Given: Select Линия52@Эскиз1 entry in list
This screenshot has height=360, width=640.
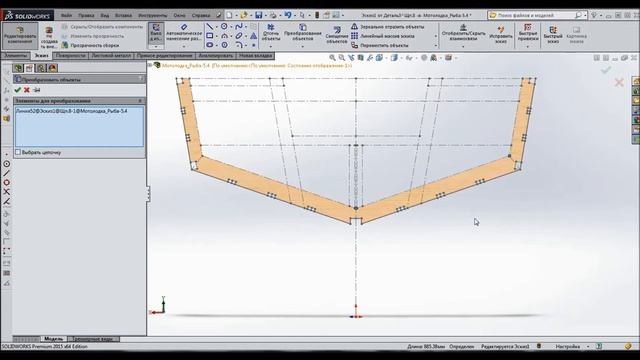Looking at the screenshot, I should [x=71, y=111].
